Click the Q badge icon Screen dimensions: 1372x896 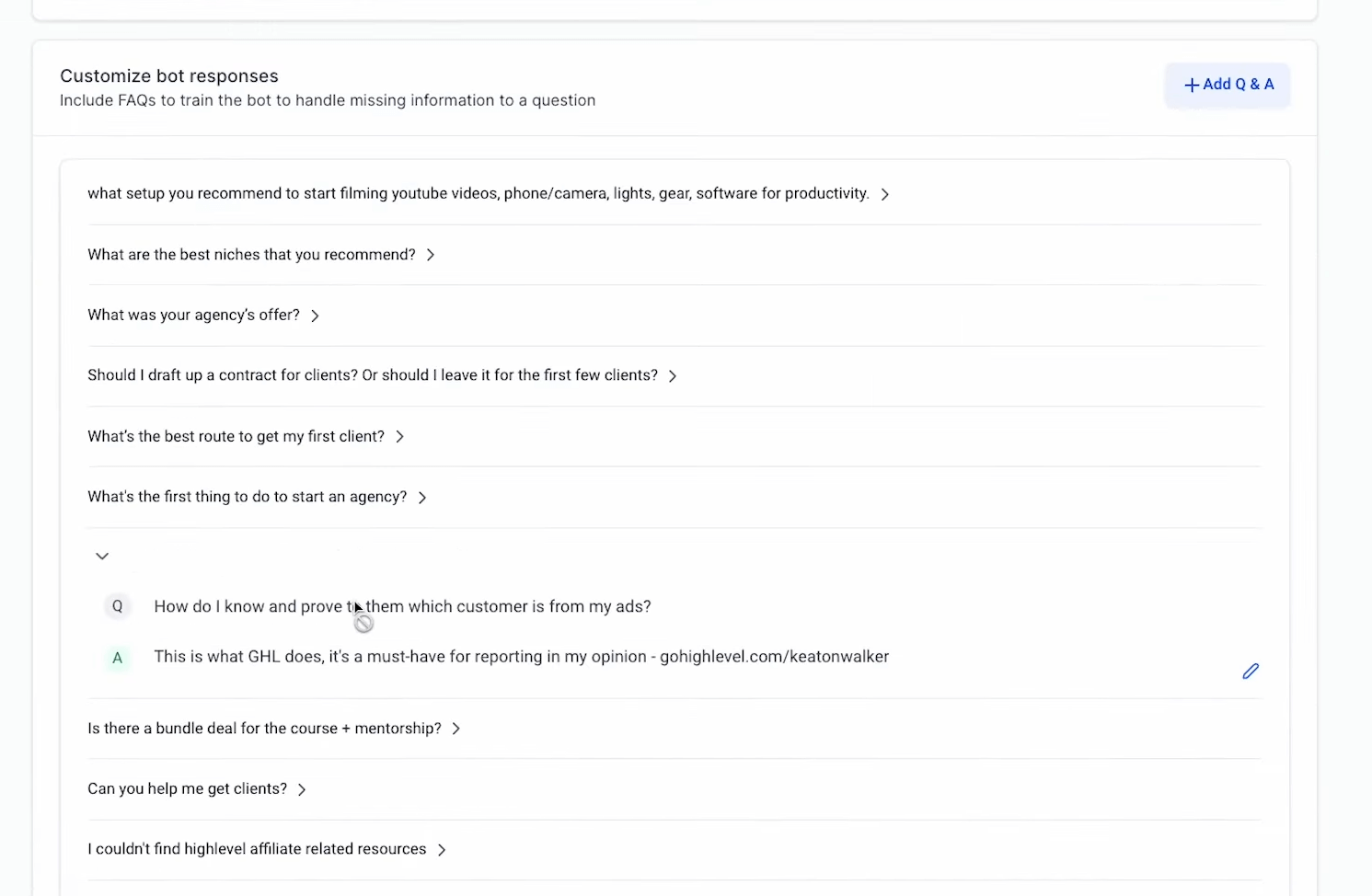click(x=117, y=606)
